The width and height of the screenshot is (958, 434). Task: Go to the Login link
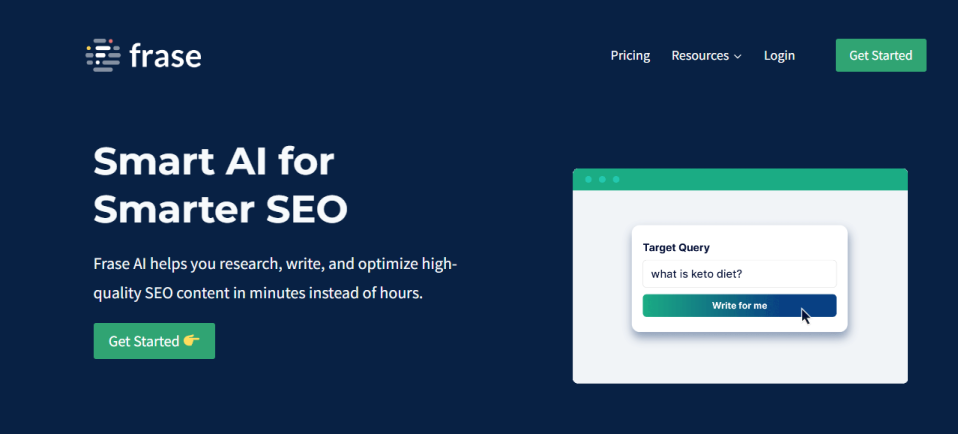(779, 56)
